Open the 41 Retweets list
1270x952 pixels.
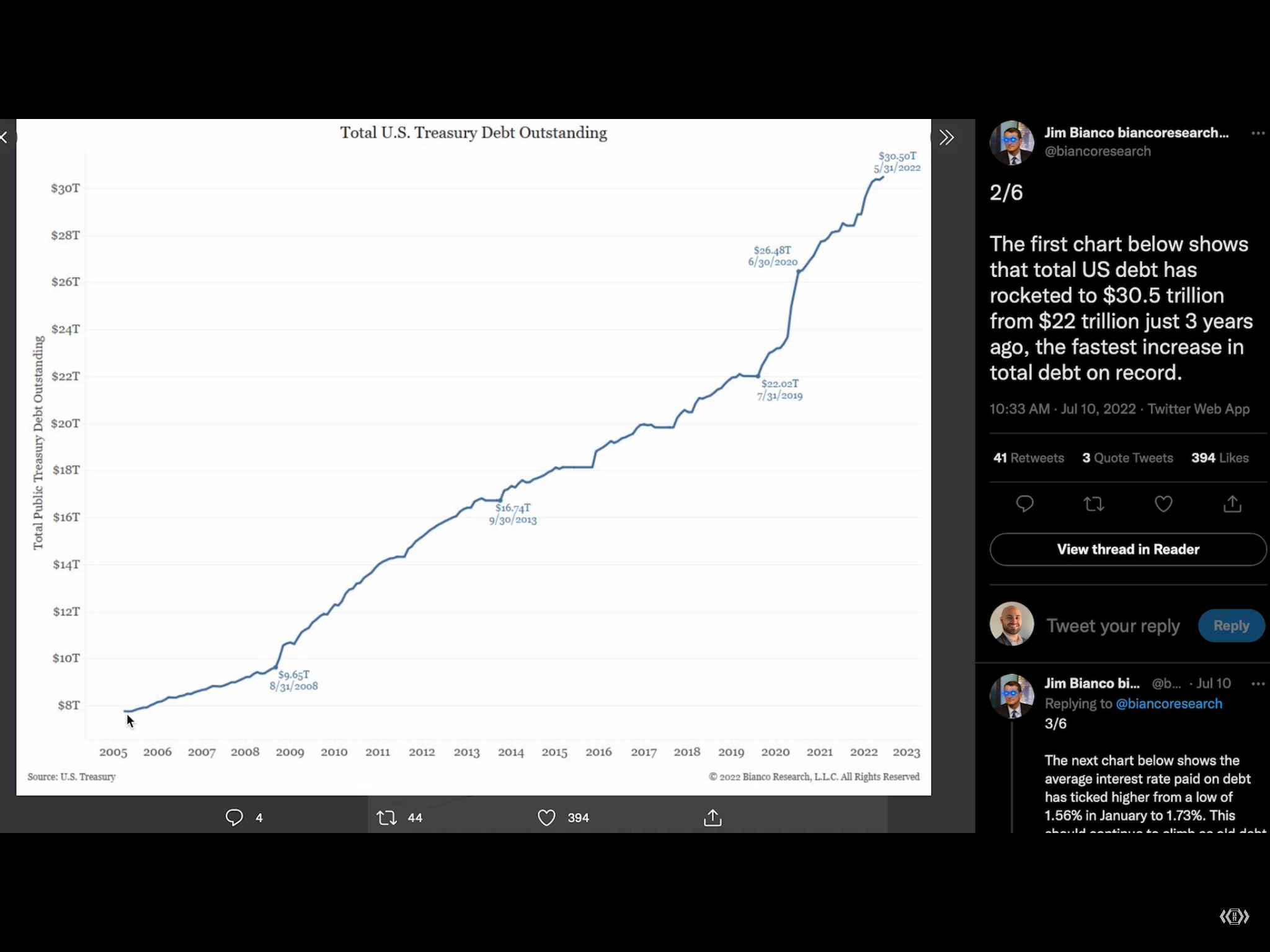pyautogui.click(x=1029, y=458)
